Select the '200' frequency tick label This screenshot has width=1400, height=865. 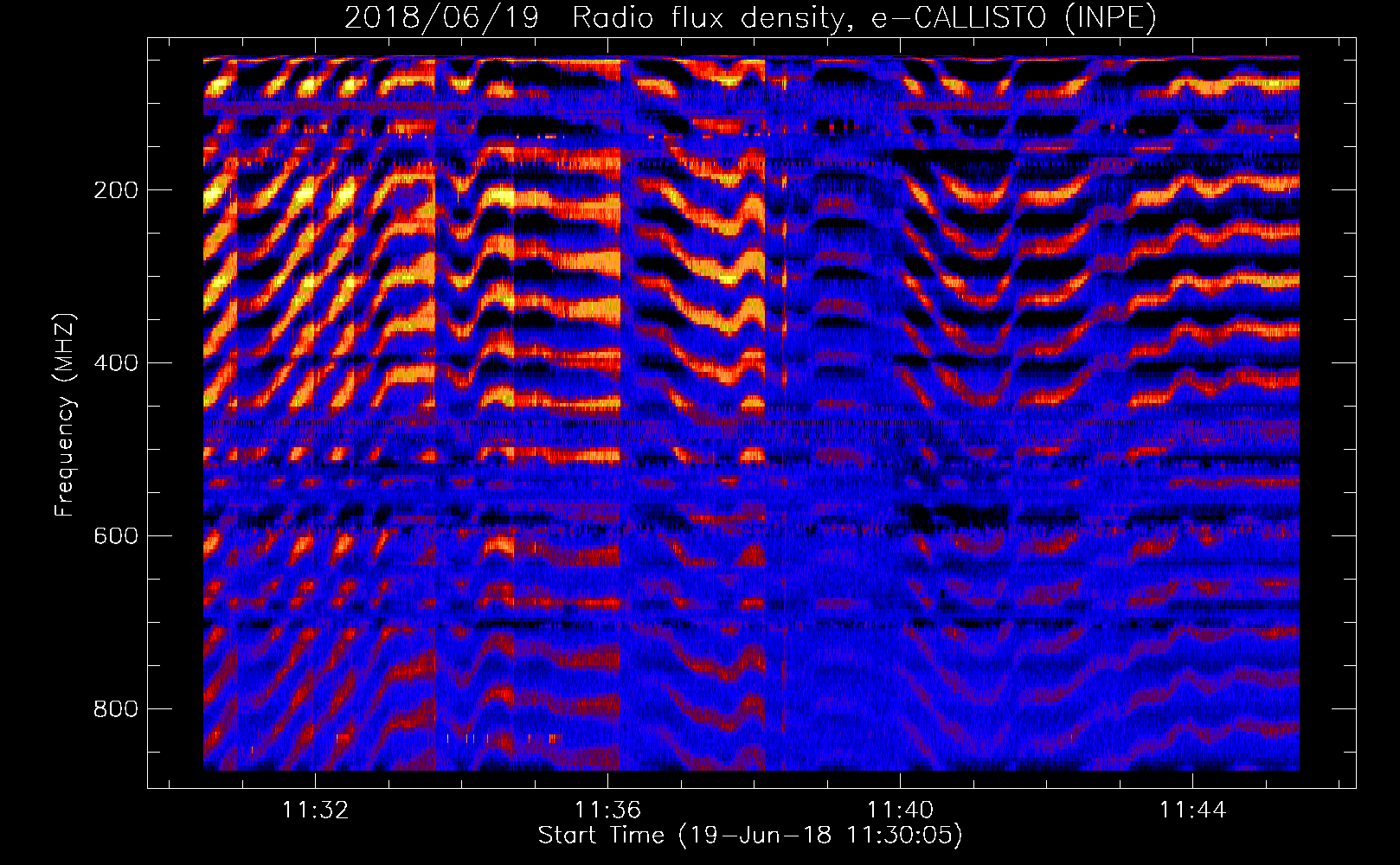point(116,190)
